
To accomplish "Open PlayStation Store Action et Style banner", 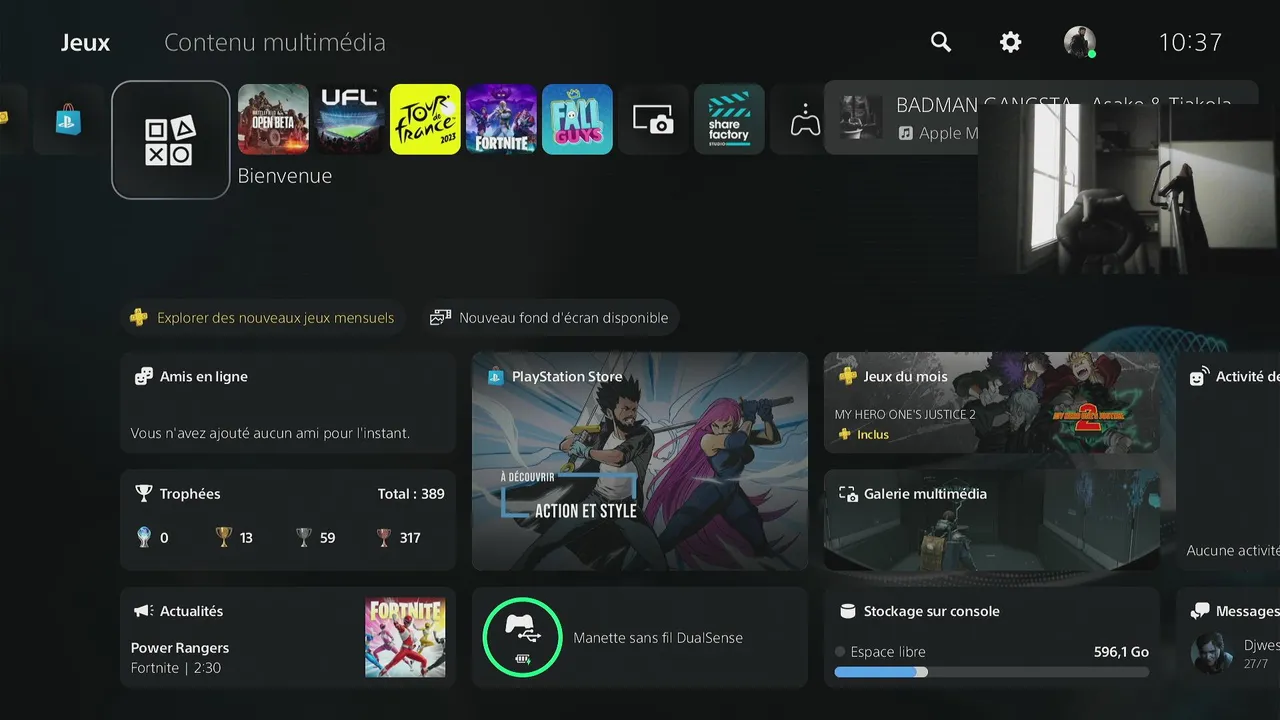I will 640,461.
